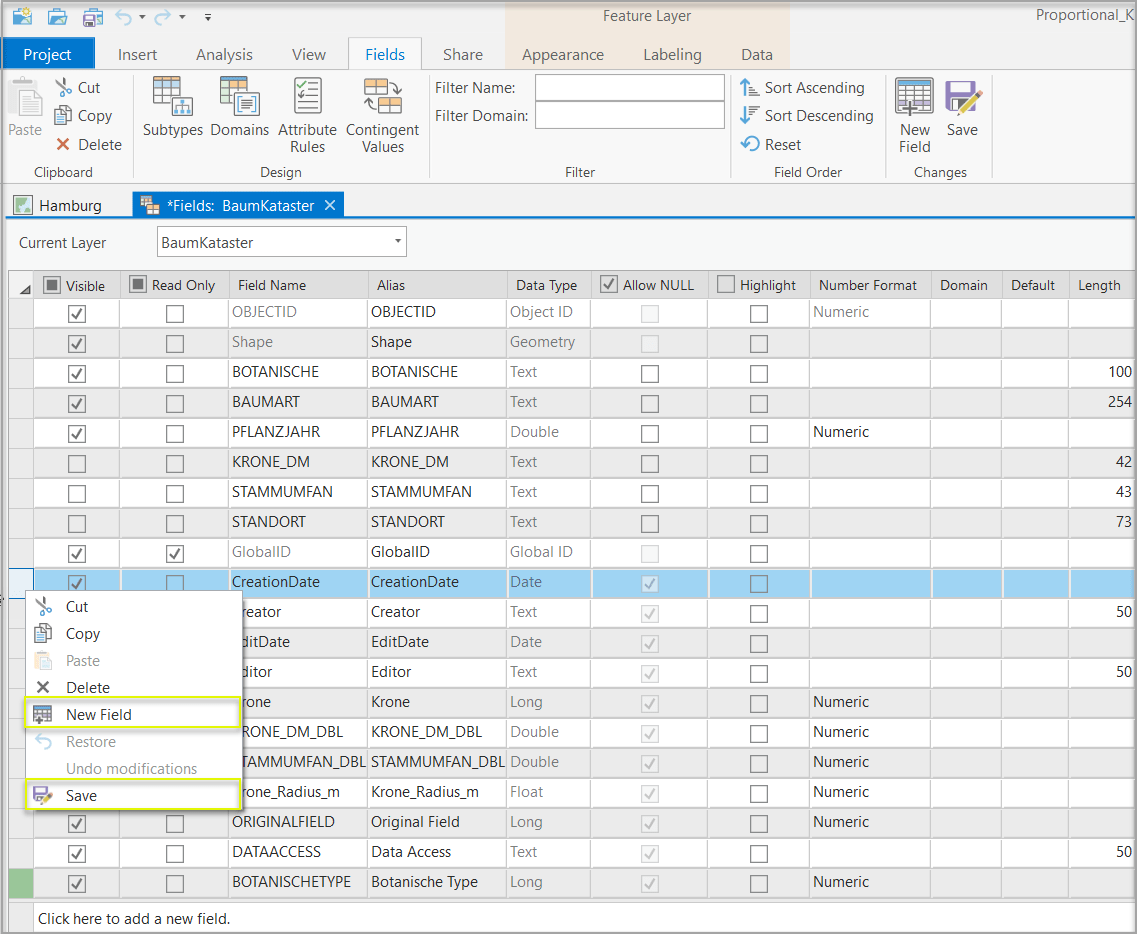Image resolution: width=1137 pixels, height=934 pixels.
Task: Sort fields ascending
Action: coord(802,88)
